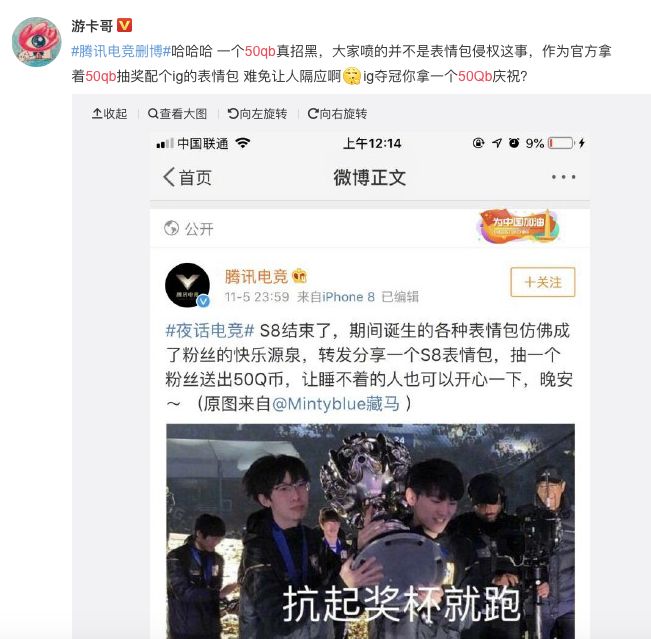The height and width of the screenshot is (639, 651).
Task: Open the #夜话电竞# hashtag
Action: tap(210, 331)
